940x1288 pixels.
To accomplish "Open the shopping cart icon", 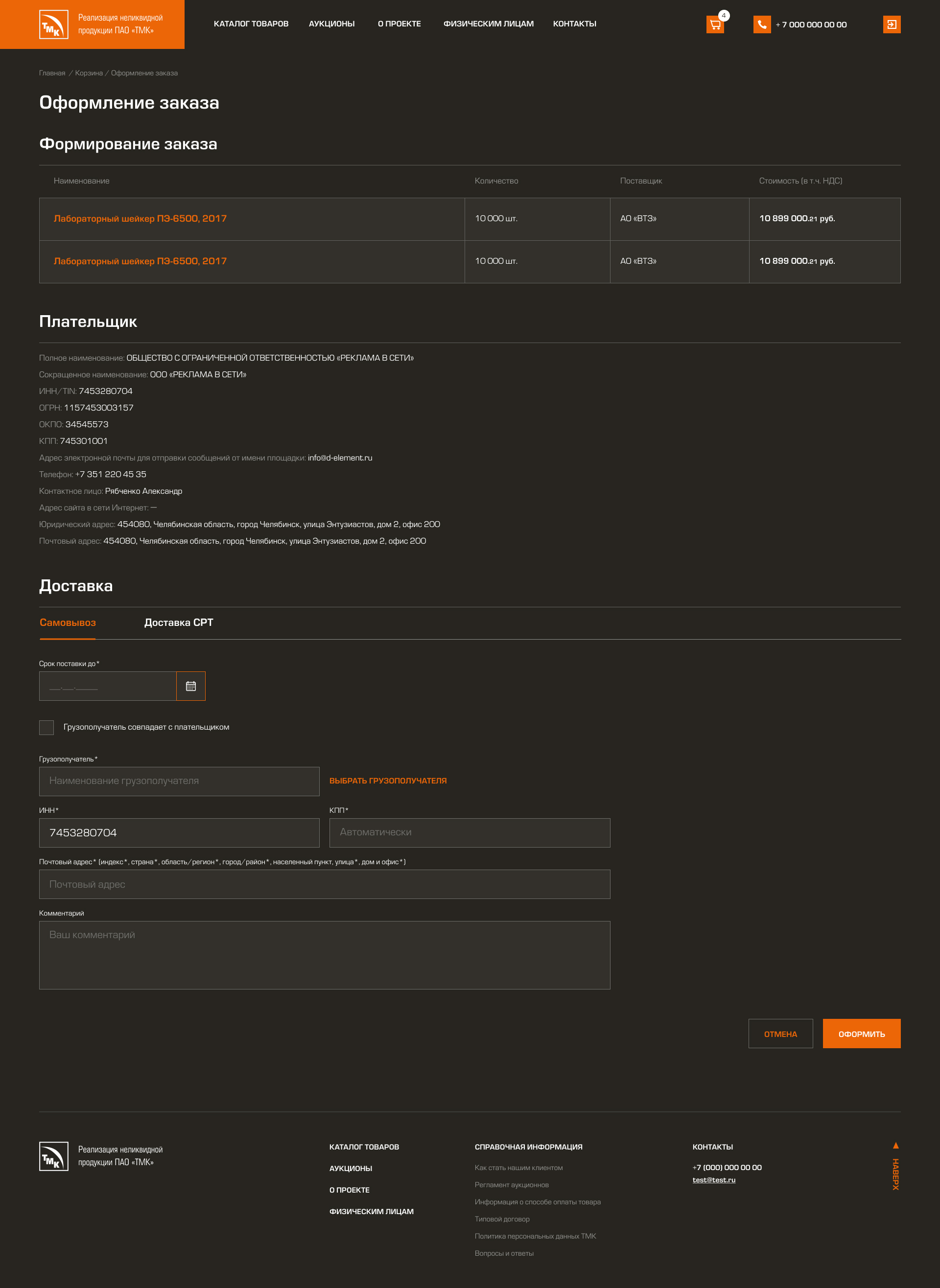I will point(715,24).
